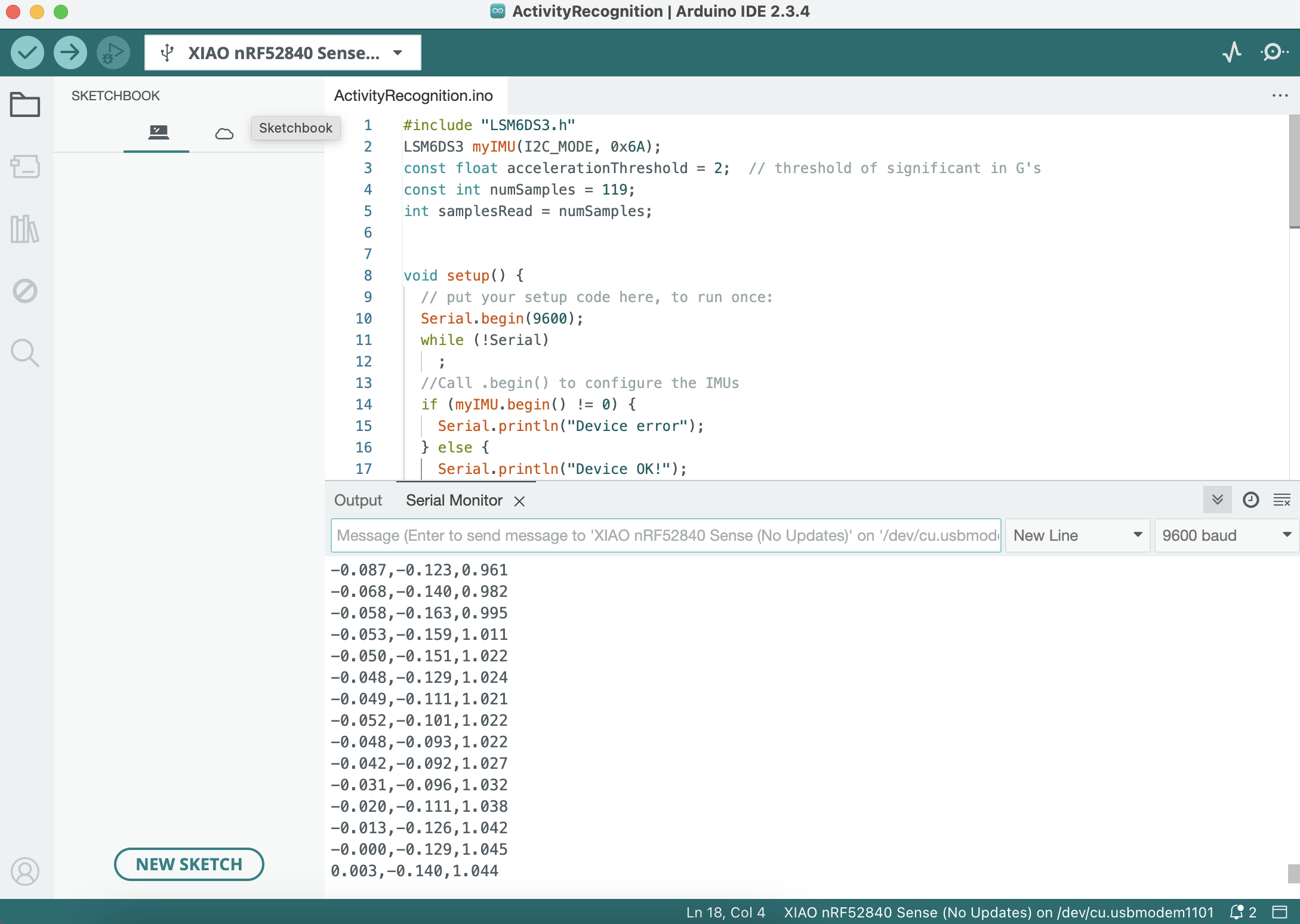Toggle timestamp display in the Serial Monitor
The height and width of the screenshot is (924, 1300).
pos(1250,500)
